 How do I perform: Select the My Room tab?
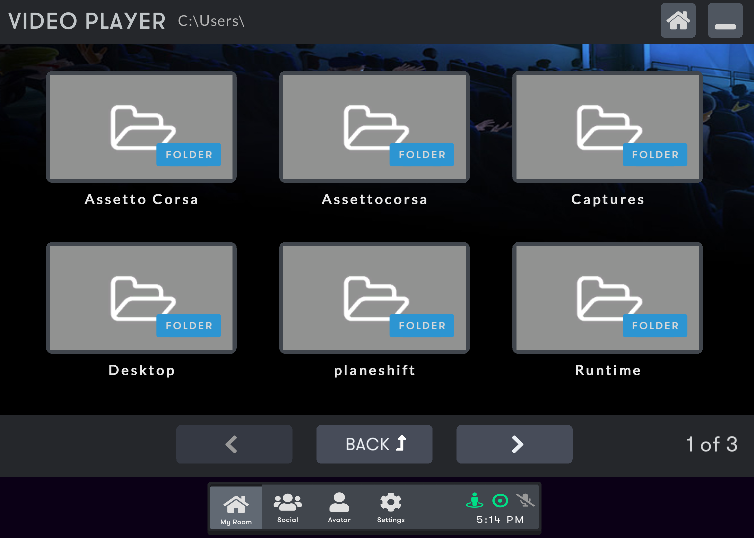tap(236, 508)
